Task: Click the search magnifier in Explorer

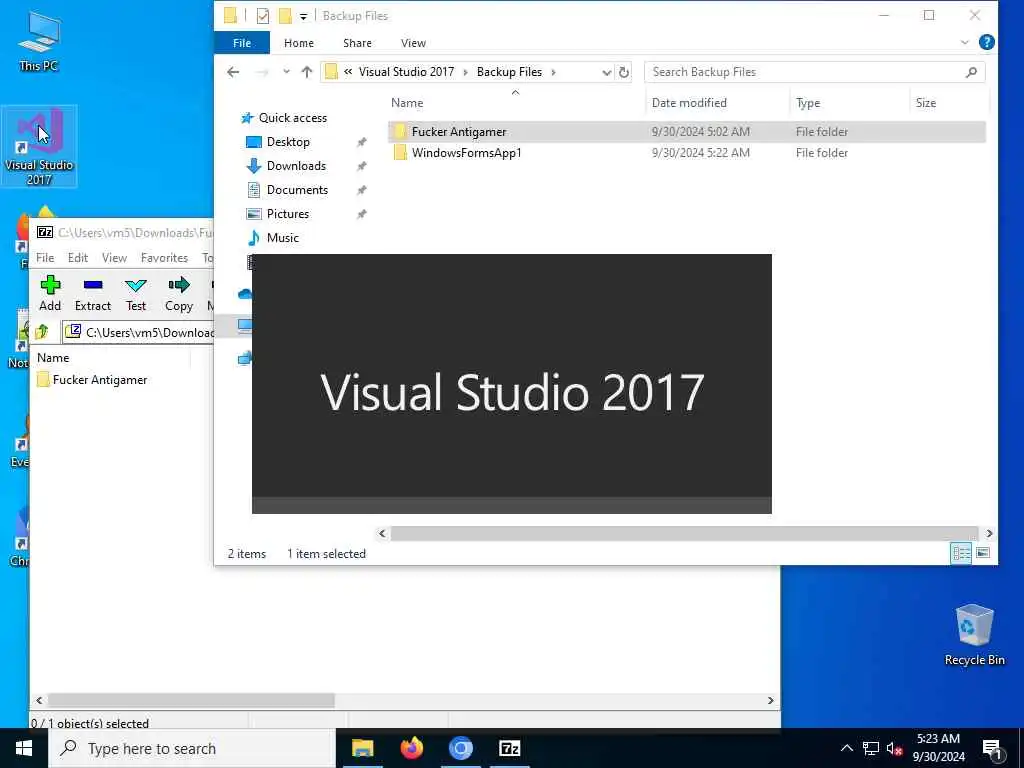Action: point(971,72)
